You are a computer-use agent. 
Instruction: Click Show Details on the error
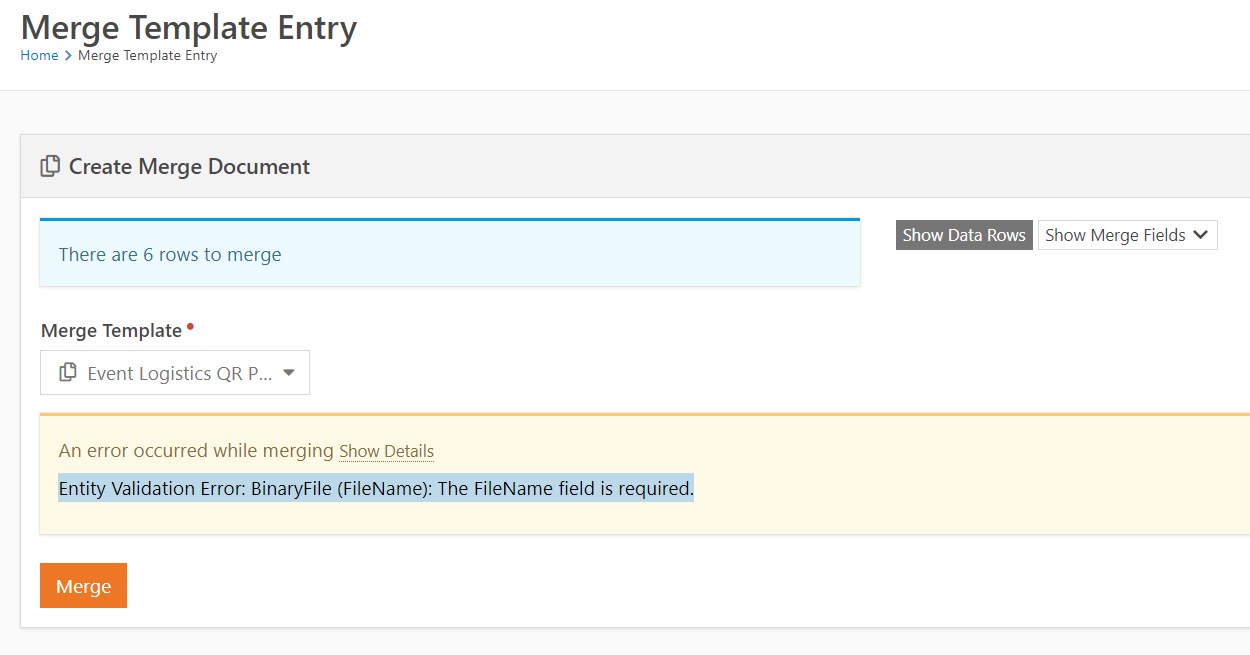coord(386,451)
